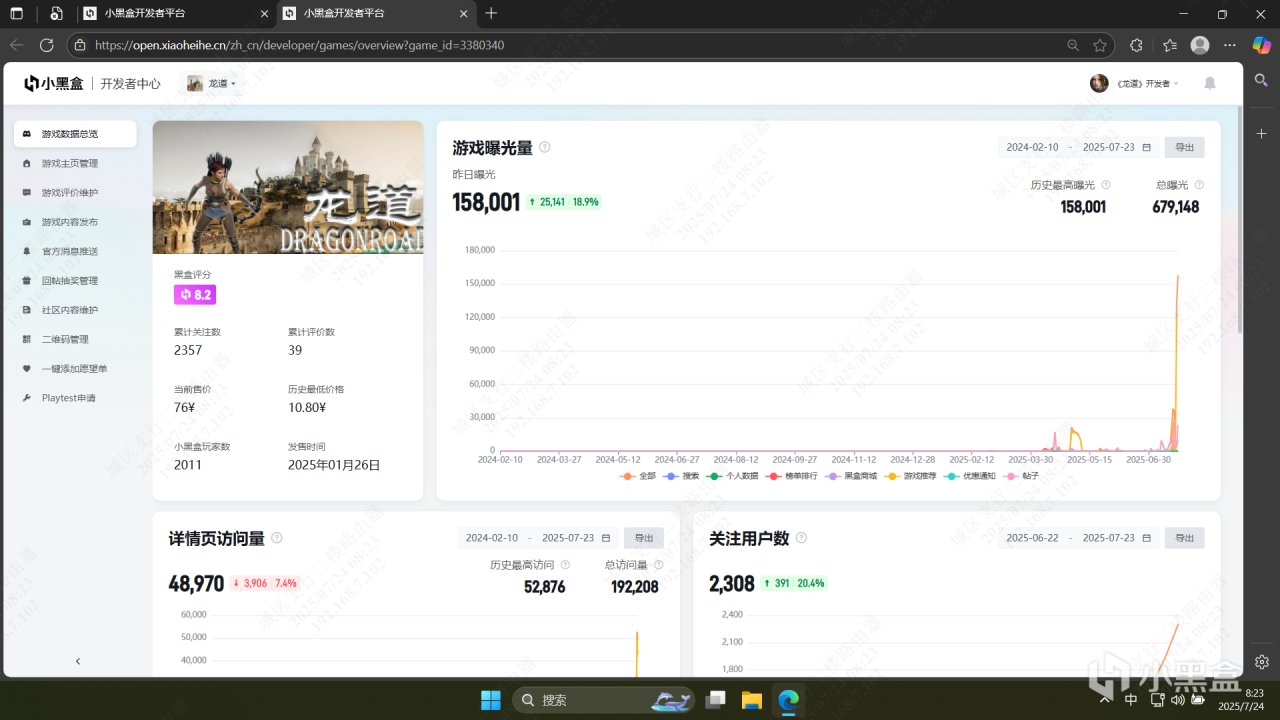The width and height of the screenshot is (1280, 720).
Task: Open 二维码管理 in the sidebar
Action: click(x=76, y=339)
